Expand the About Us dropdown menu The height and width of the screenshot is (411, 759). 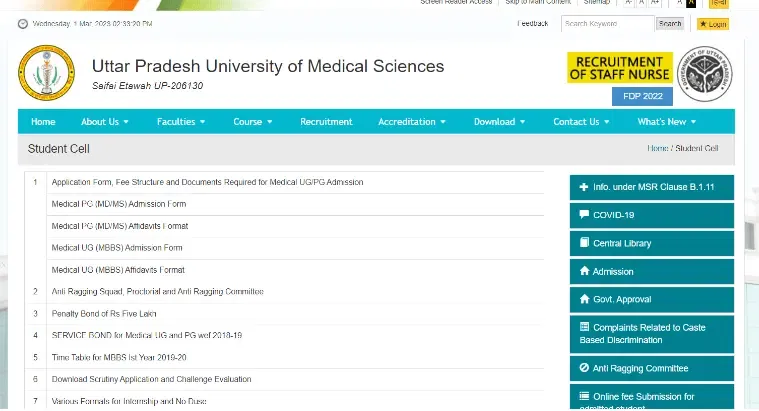tap(106, 122)
